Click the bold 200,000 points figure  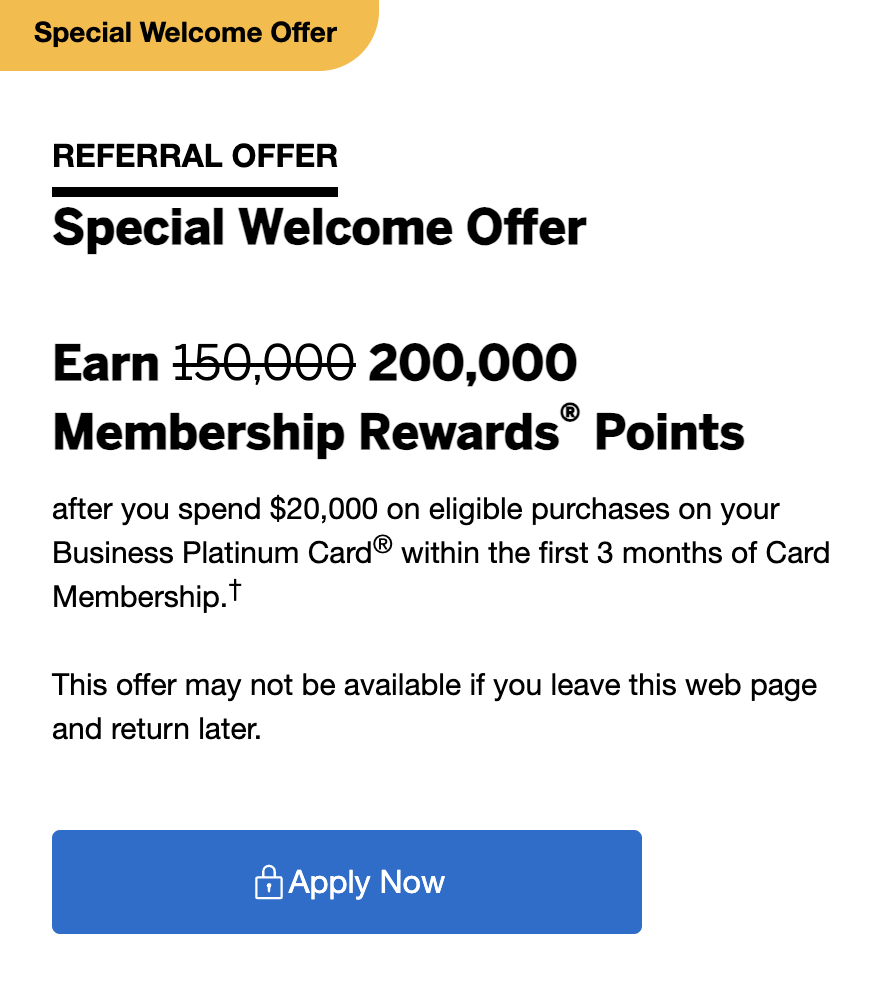(472, 363)
